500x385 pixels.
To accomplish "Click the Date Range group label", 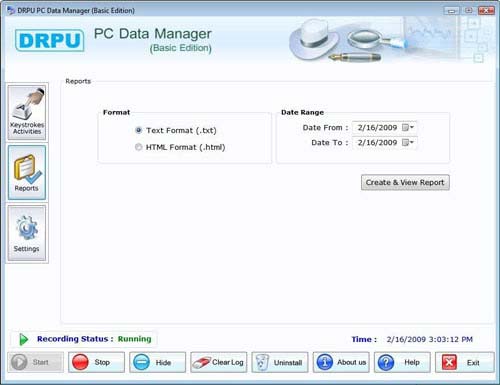I will point(302,112).
